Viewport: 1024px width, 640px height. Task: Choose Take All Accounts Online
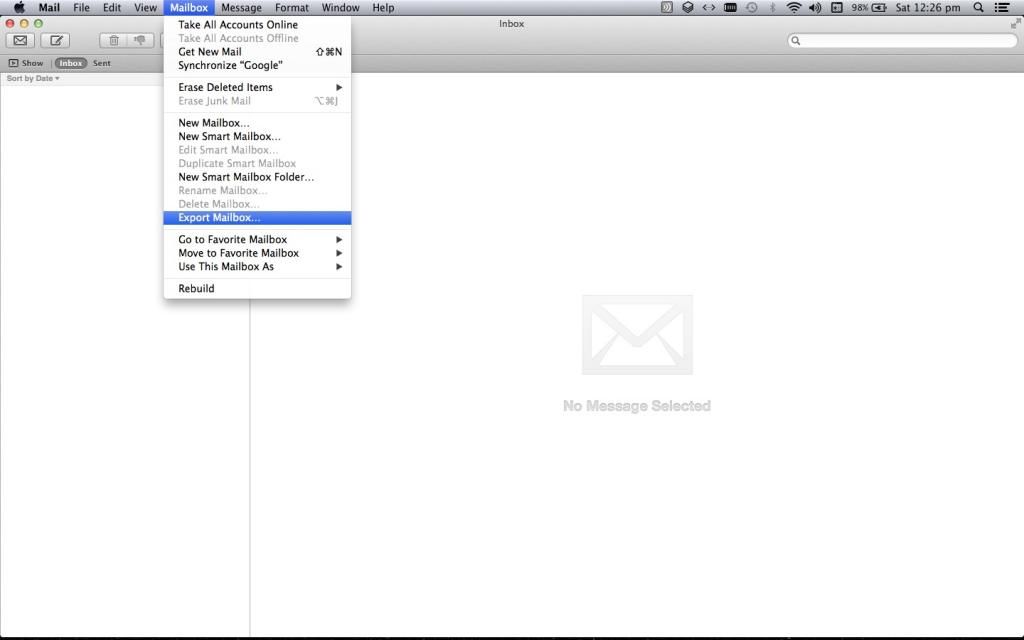(x=257, y=25)
